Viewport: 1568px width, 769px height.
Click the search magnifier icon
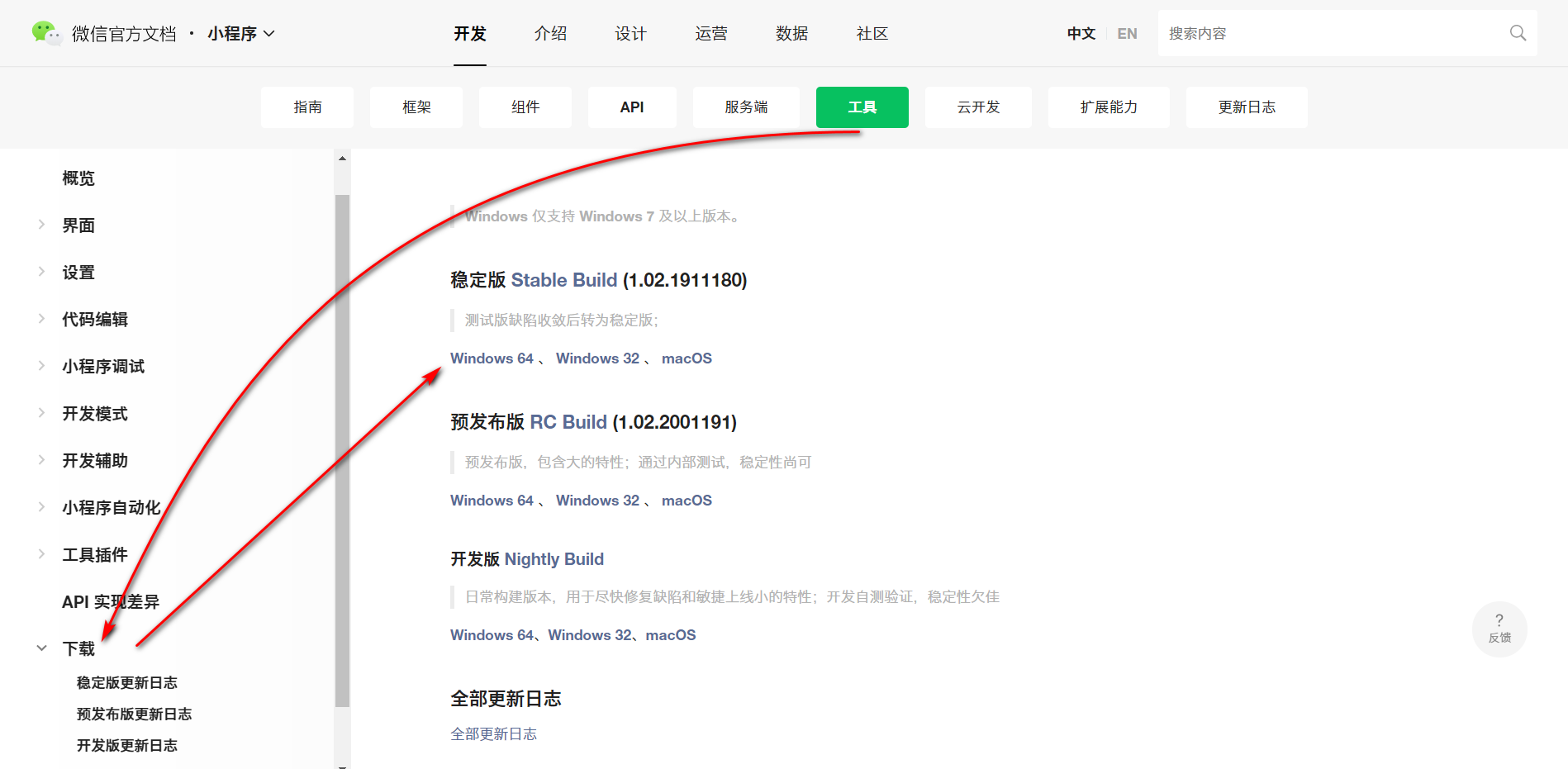click(x=1518, y=33)
